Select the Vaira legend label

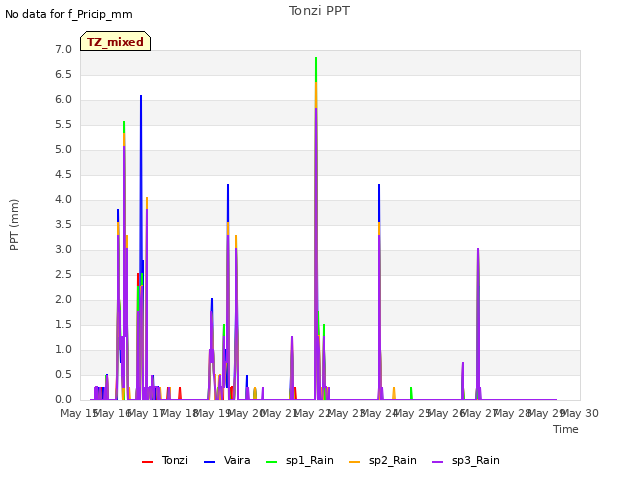[x=237, y=460]
